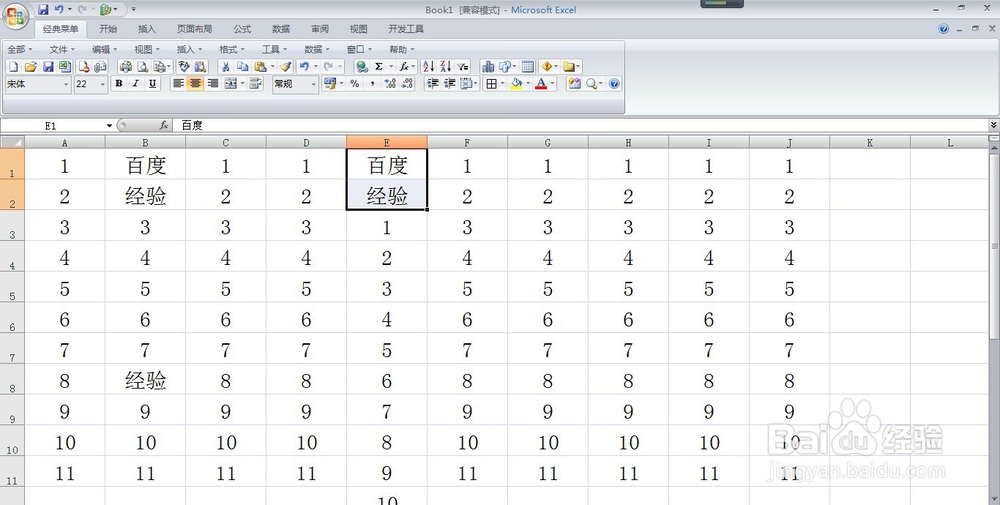The image size is (1000, 505).
Task: Click the Select All corner button
Action: tap(12, 142)
